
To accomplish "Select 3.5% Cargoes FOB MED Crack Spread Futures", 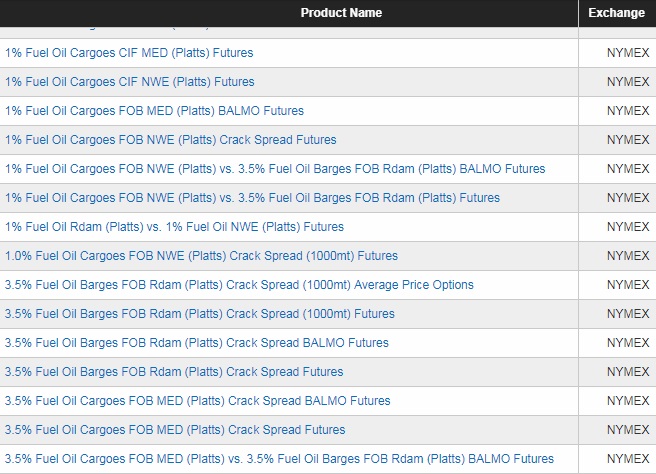I will coord(175,430).
